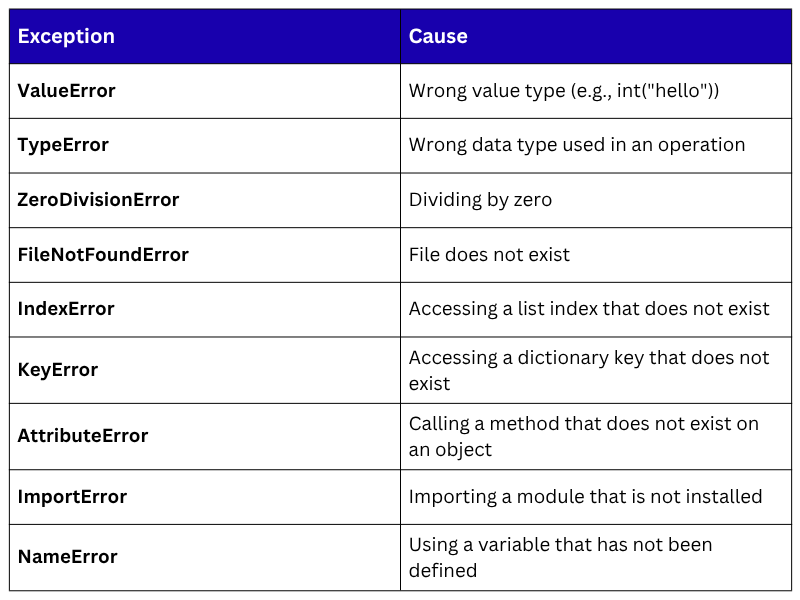This screenshot has height=600, width=800.
Task: Click the FileNotFoundError exception name
Action: 103,255
